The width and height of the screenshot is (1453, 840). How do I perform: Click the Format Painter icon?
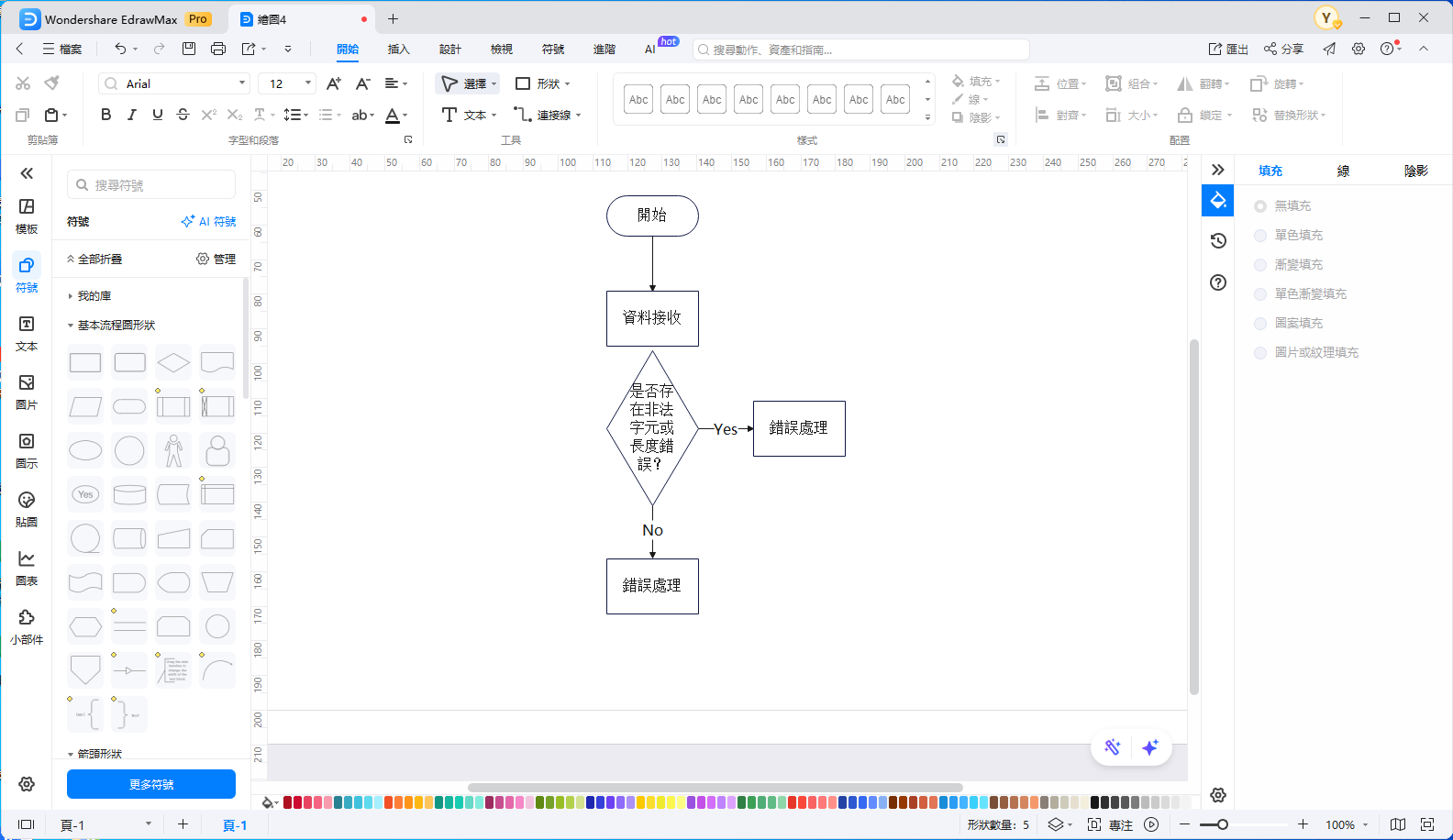click(x=52, y=83)
